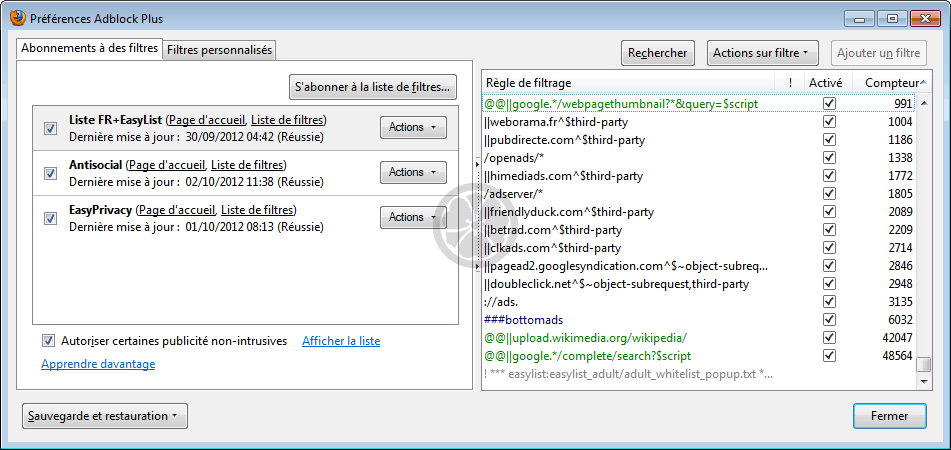Screen dimensions: 951x450
Task: Open the Apprendre davantage link
Action: (x=98, y=364)
